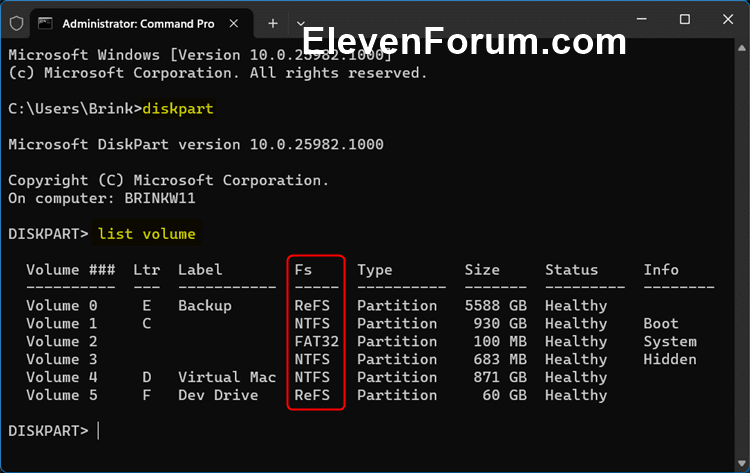Click the 683 MB size value
This screenshot has height=473, width=750.
(x=500, y=359)
